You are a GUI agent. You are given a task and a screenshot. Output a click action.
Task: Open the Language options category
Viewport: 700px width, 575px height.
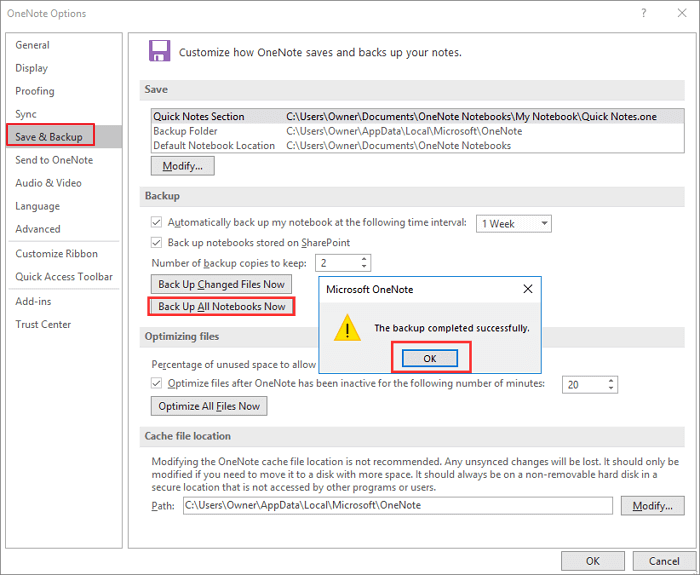pyautogui.click(x=64, y=206)
